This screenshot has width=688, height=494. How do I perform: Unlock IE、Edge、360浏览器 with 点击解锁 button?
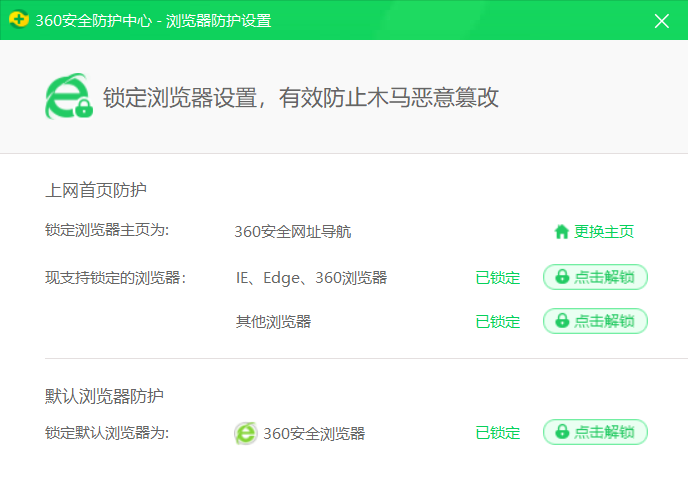[595, 277]
